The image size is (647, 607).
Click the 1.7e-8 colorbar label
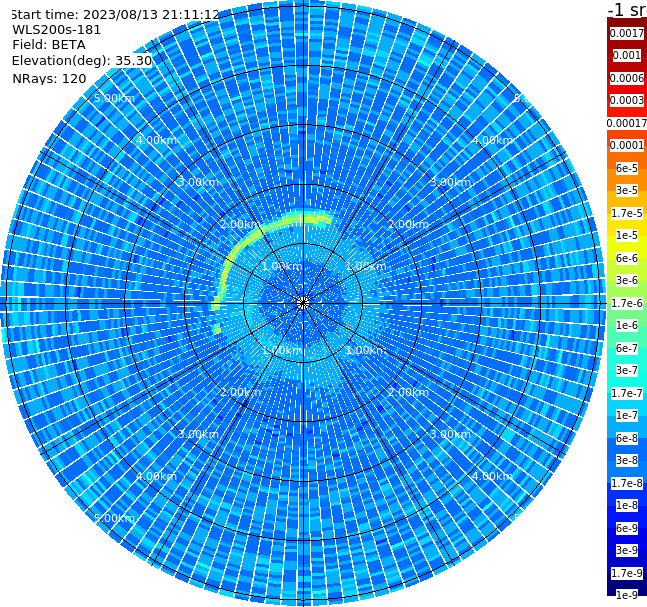(627, 483)
